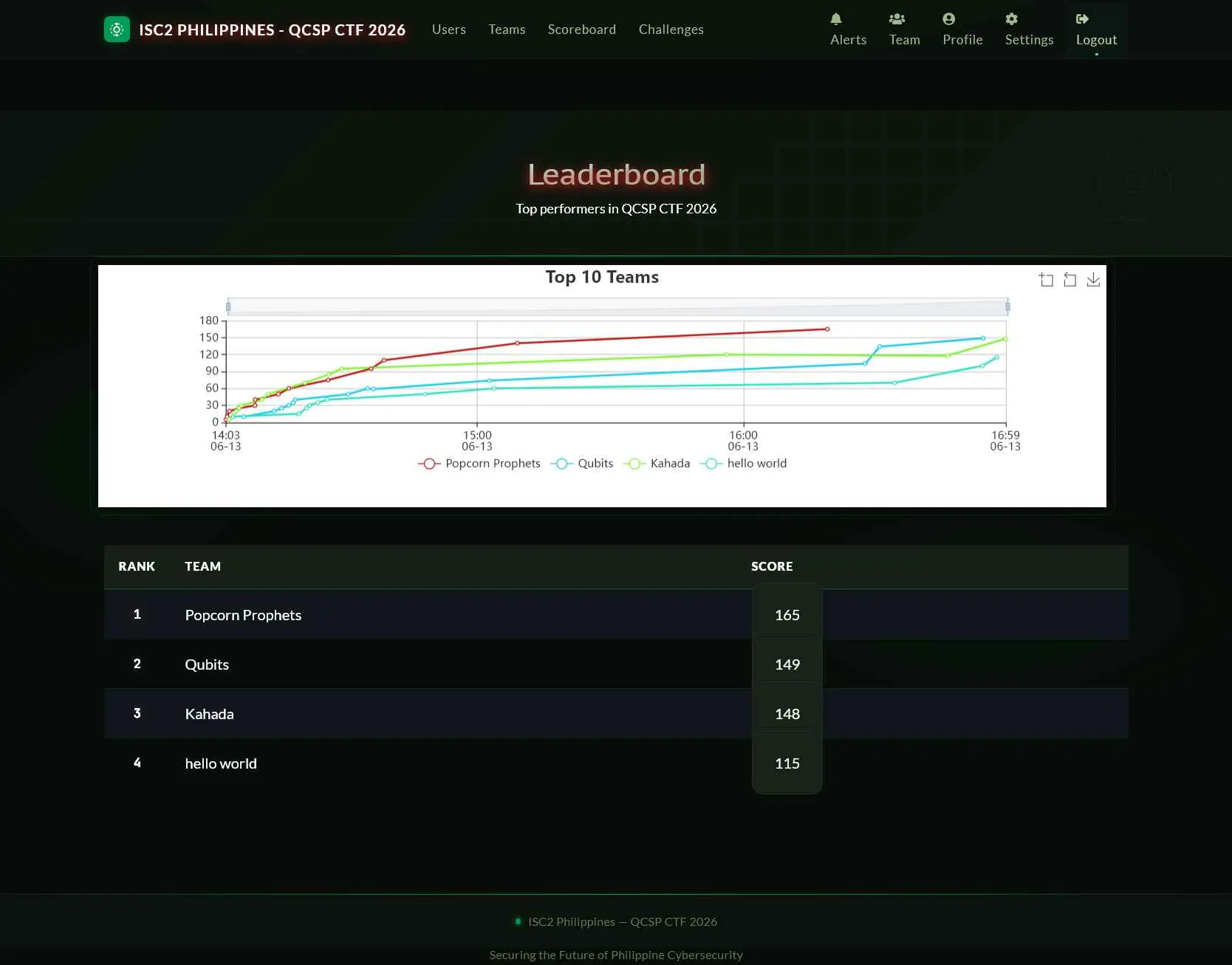Toggle the Kahada legend series
This screenshot has width=1232, height=965.
657,464
